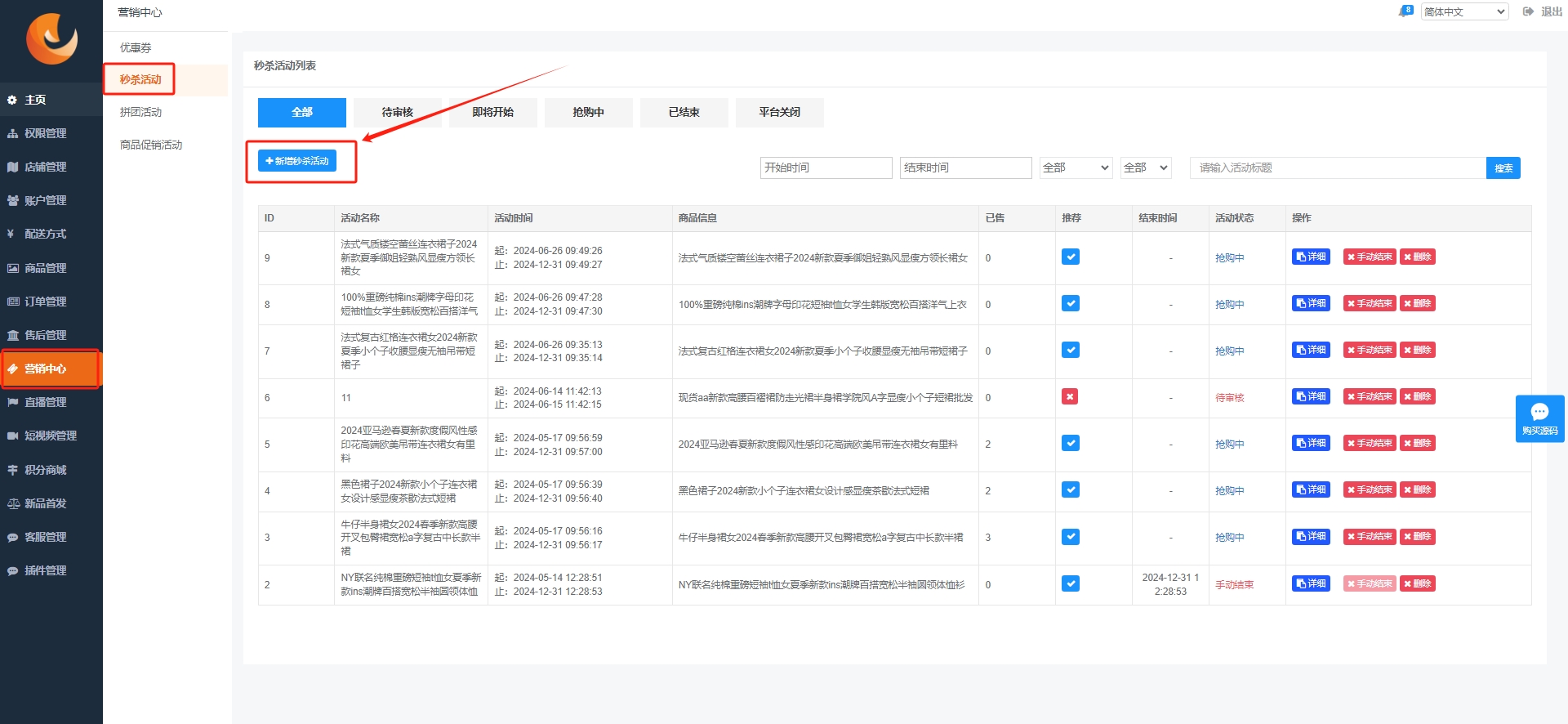
Task: Toggle 推荐 checkbox for activity ID 5
Action: click(1071, 443)
